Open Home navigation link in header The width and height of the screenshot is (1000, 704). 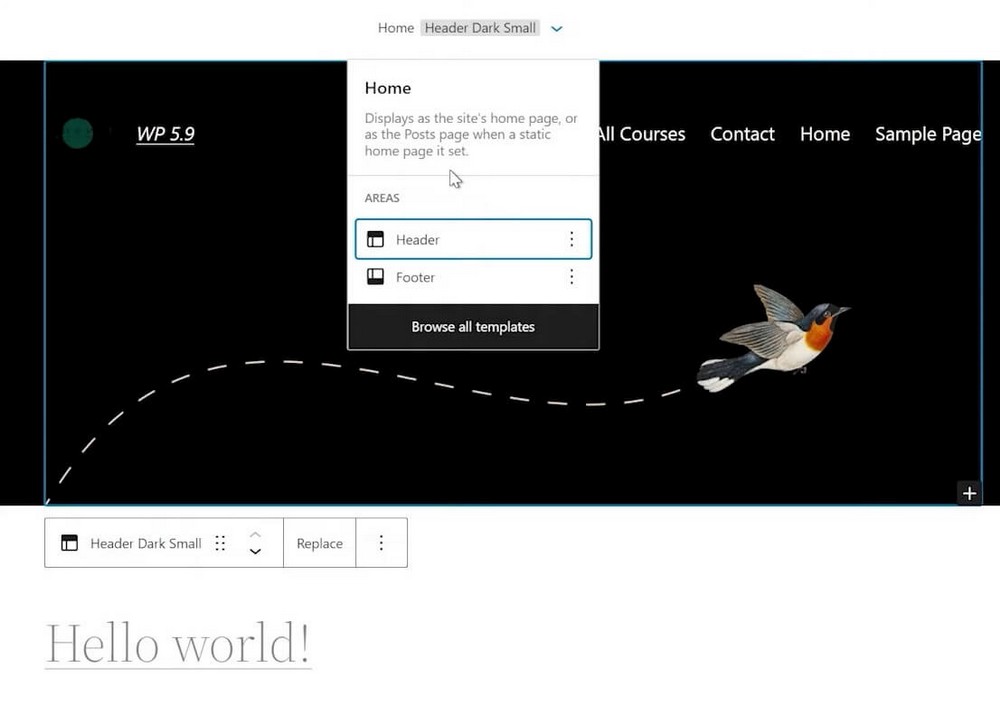pyautogui.click(x=825, y=134)
